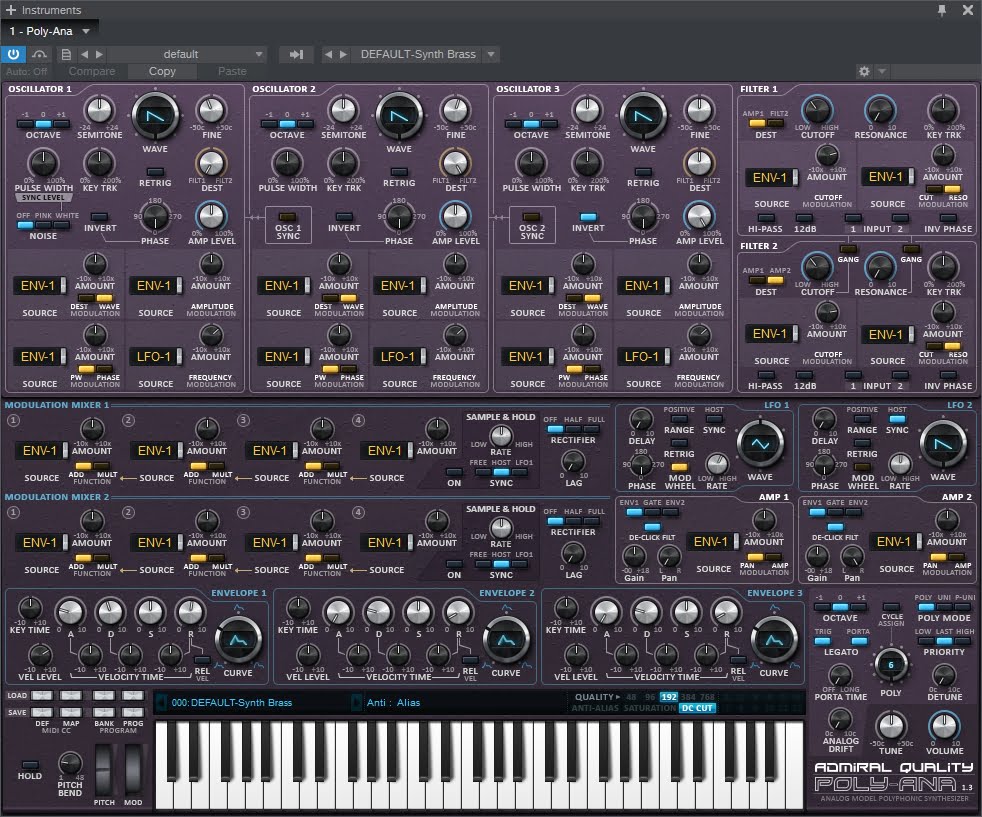Click the PITCH BEND range knob

pos(70,763)
